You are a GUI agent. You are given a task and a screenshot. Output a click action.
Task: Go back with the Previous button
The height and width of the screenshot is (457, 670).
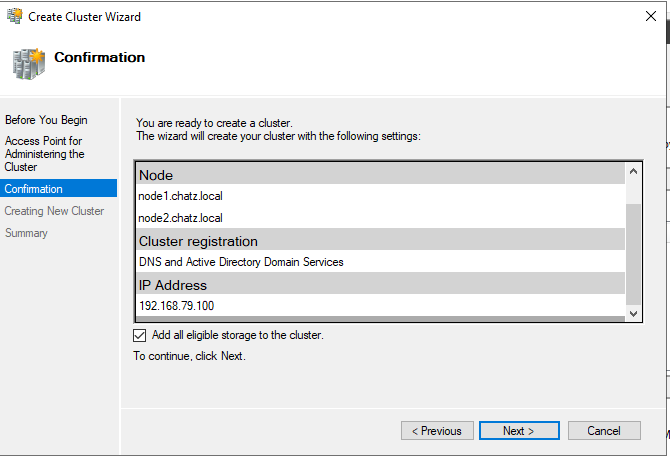437,431
